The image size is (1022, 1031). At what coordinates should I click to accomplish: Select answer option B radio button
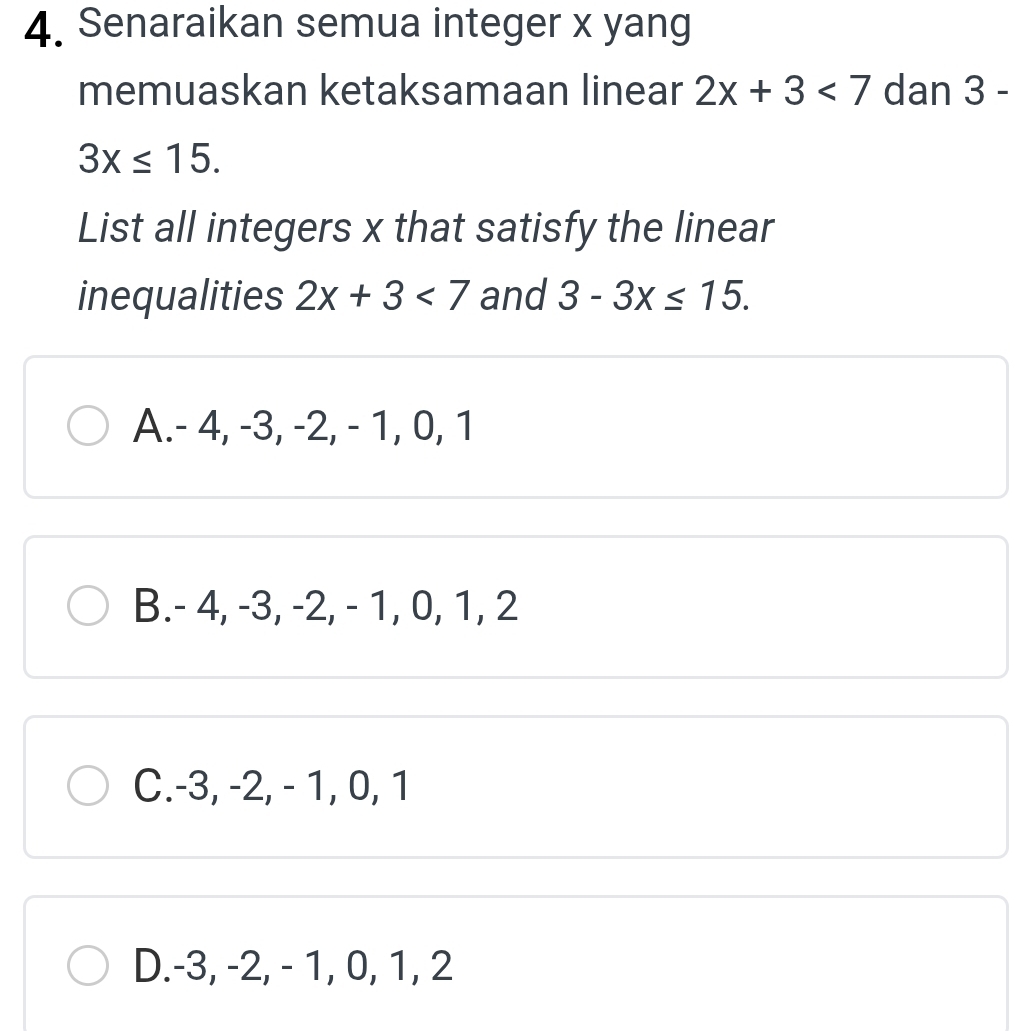point(88,606)
